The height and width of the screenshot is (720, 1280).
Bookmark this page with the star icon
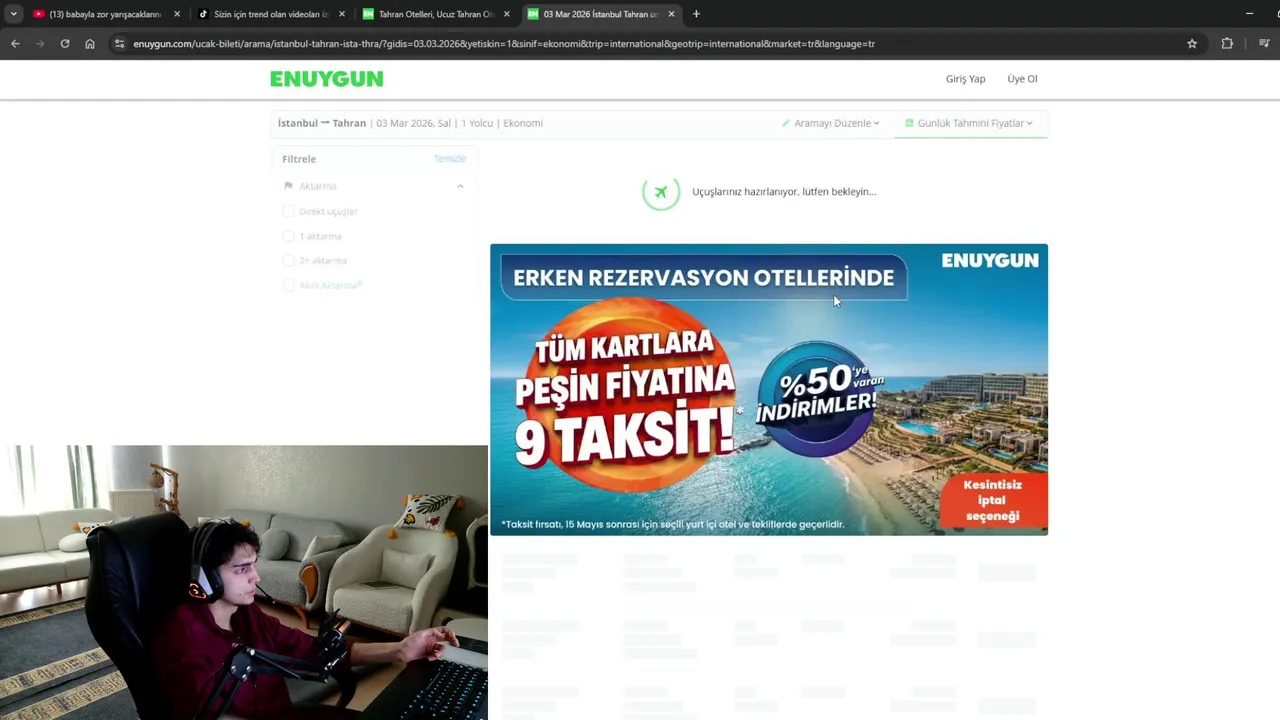[1192, 44]
